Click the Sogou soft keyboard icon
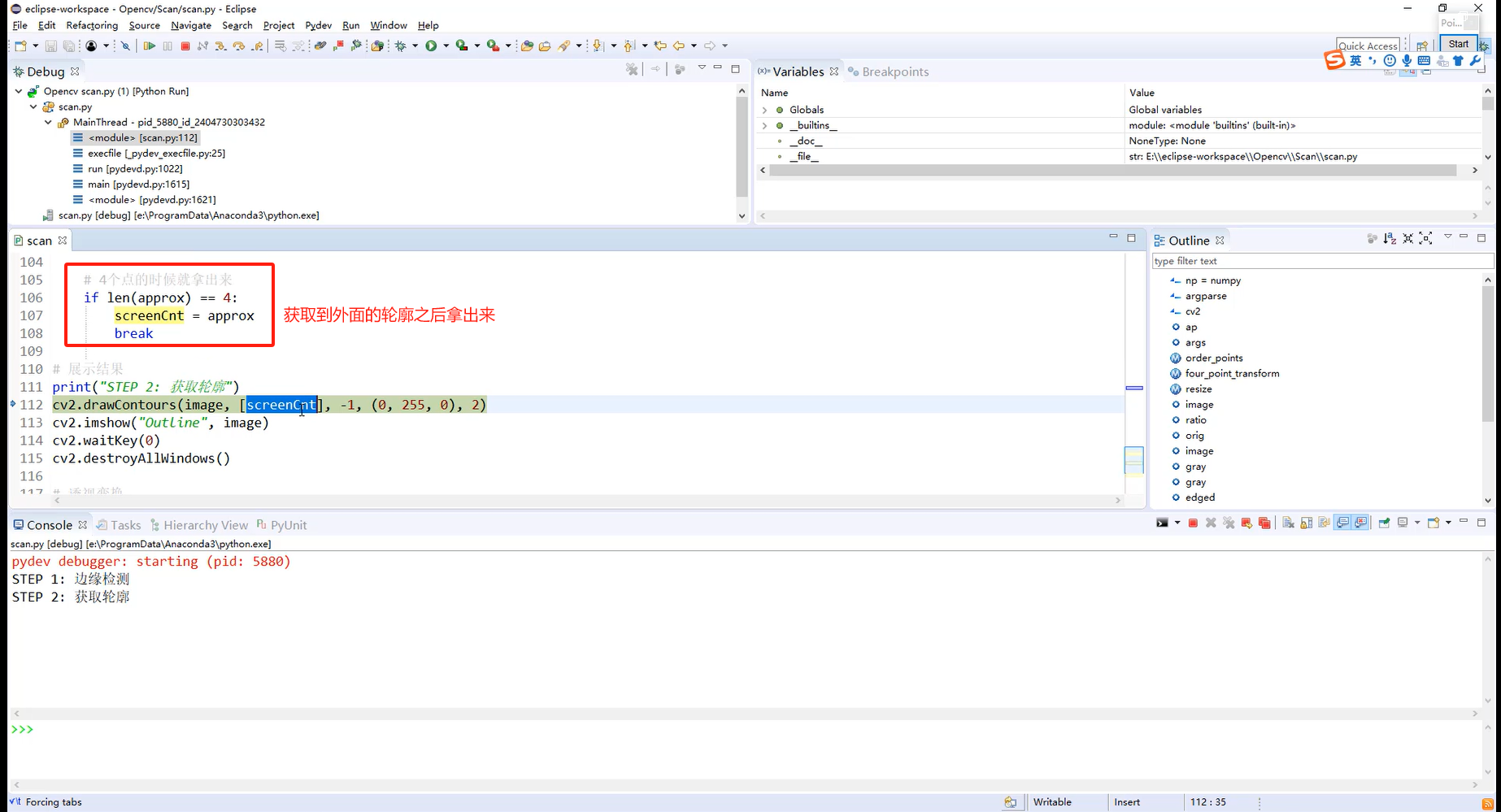Screen dimensions: 1501x812 pyautogui.click(x=1424, y=60)
